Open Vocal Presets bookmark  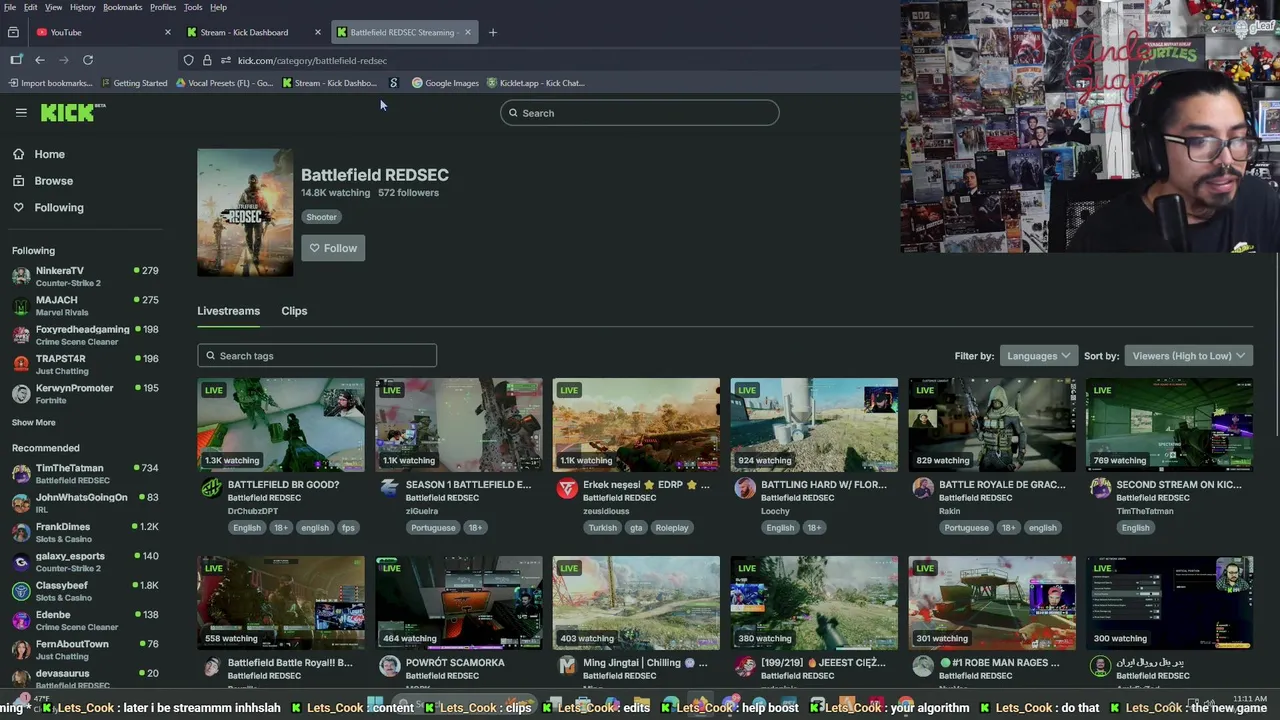coord(224,83)
